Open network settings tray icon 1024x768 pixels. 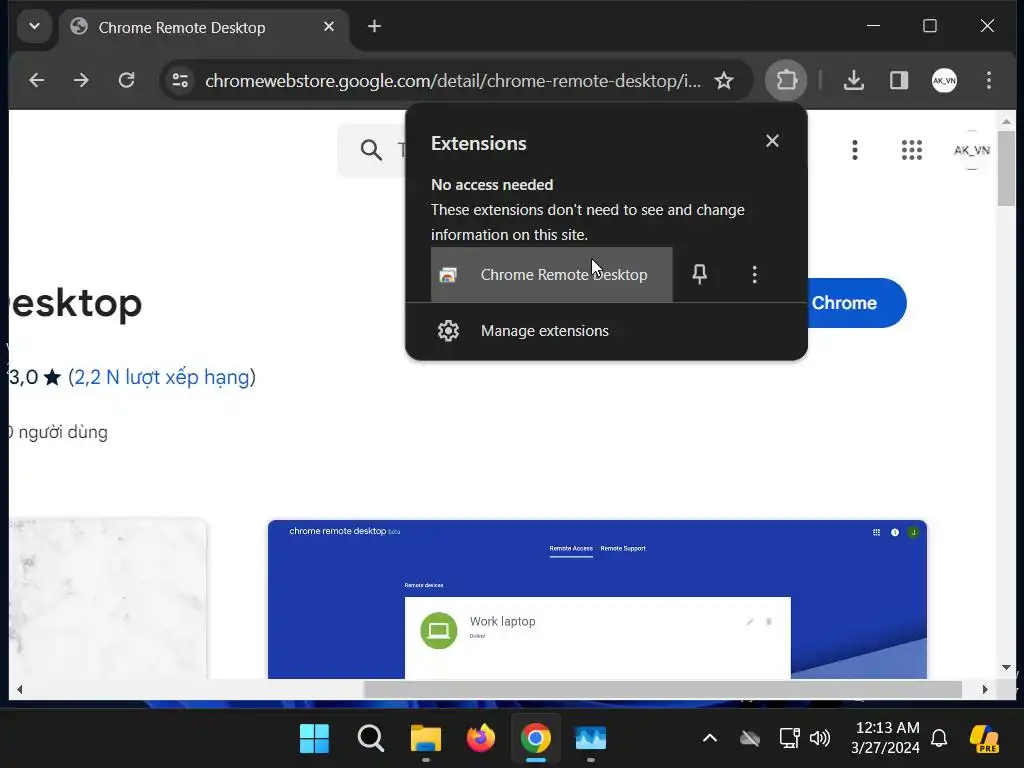tap(790, 739)
